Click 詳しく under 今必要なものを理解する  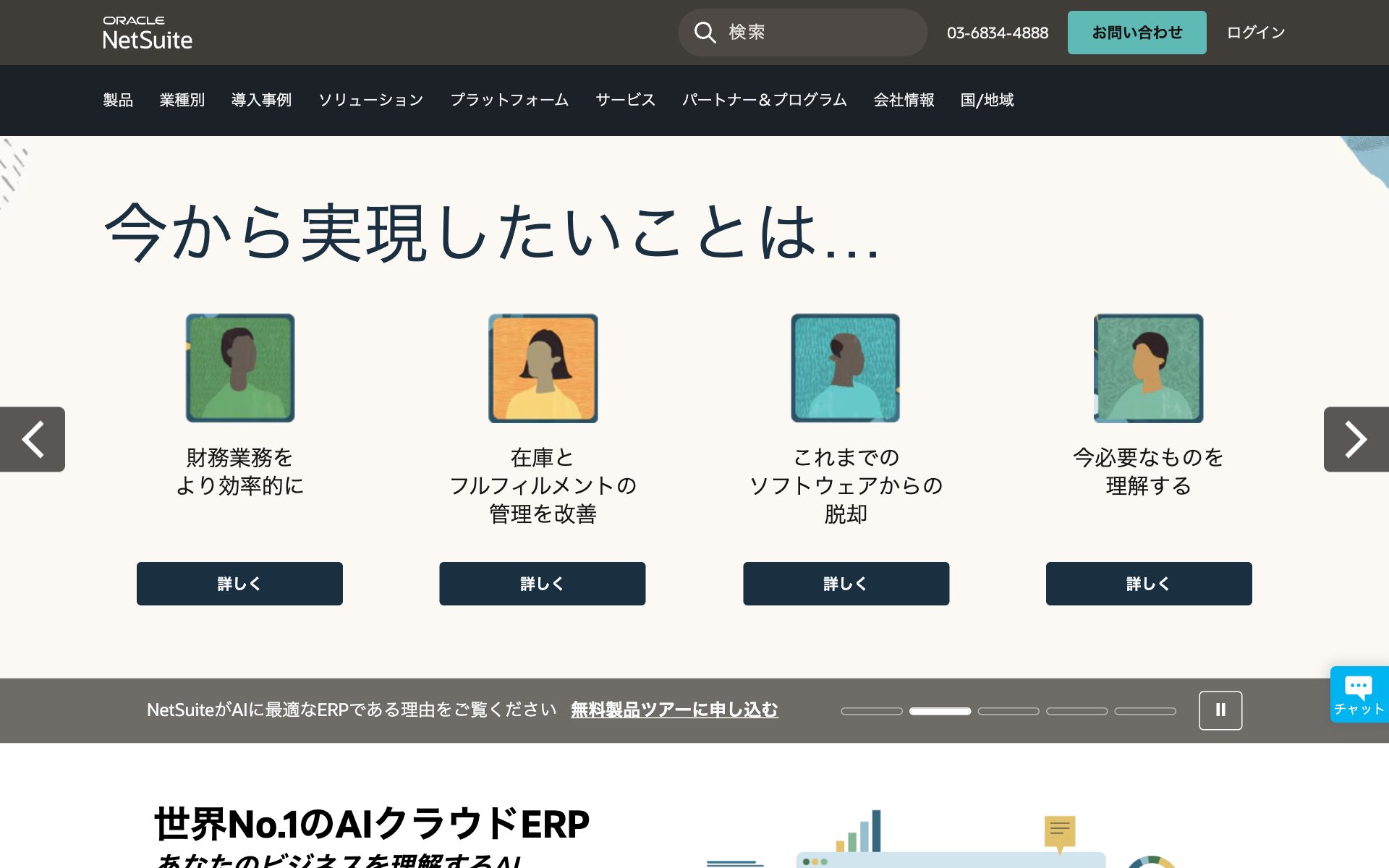click(1149, 584)
